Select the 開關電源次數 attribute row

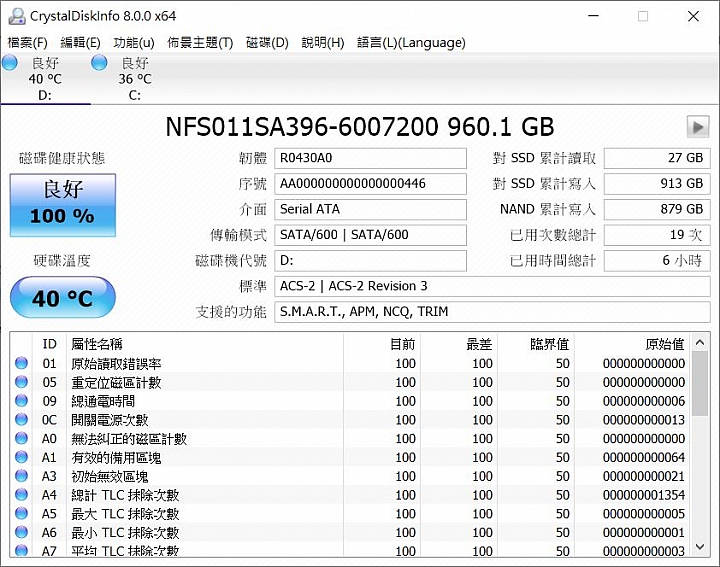click(x=350, y=420)
